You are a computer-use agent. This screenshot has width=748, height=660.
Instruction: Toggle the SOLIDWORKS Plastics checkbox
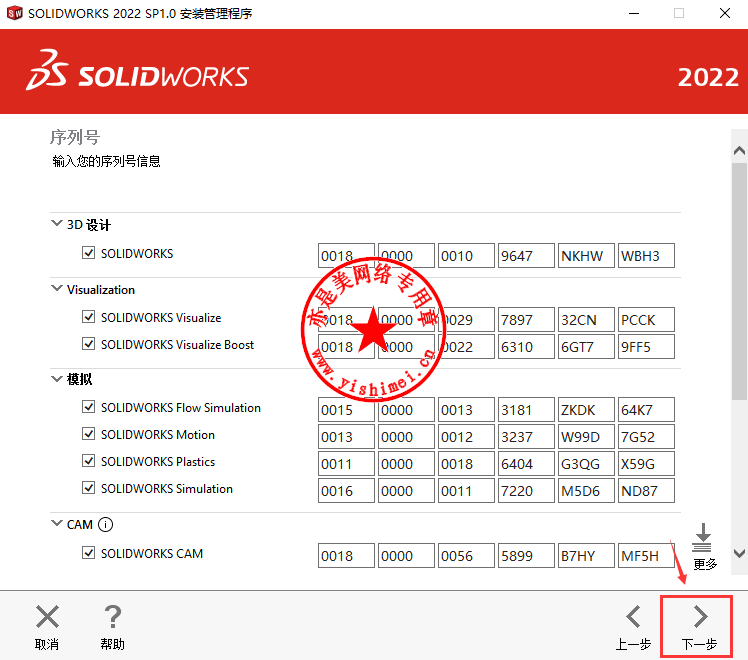pyautogui.click(x=88, y=461)
